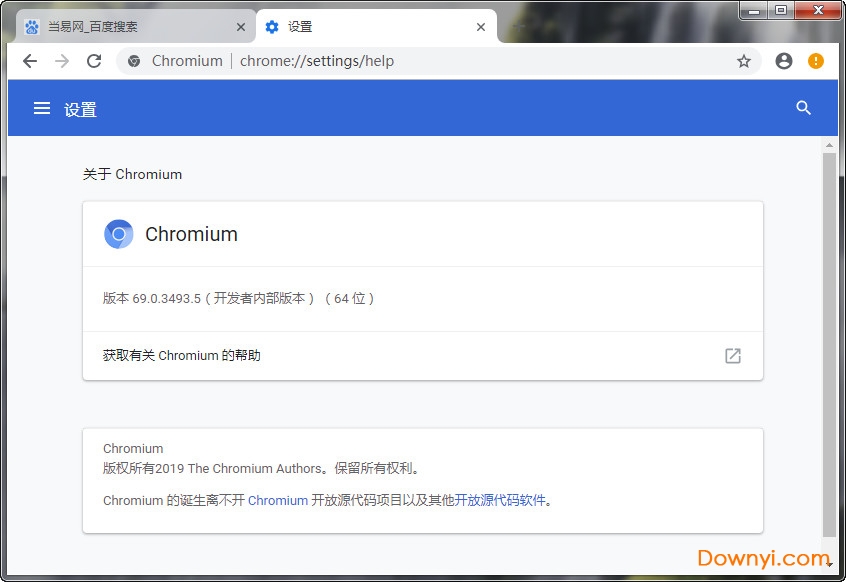
Task: Click the Chromium logo in About card
Action: click(119, 234)
